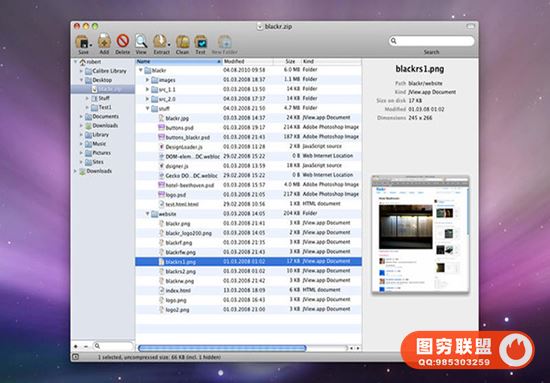Collapse the robert home folder
550x383 pixels.
[x=75, y=62]
